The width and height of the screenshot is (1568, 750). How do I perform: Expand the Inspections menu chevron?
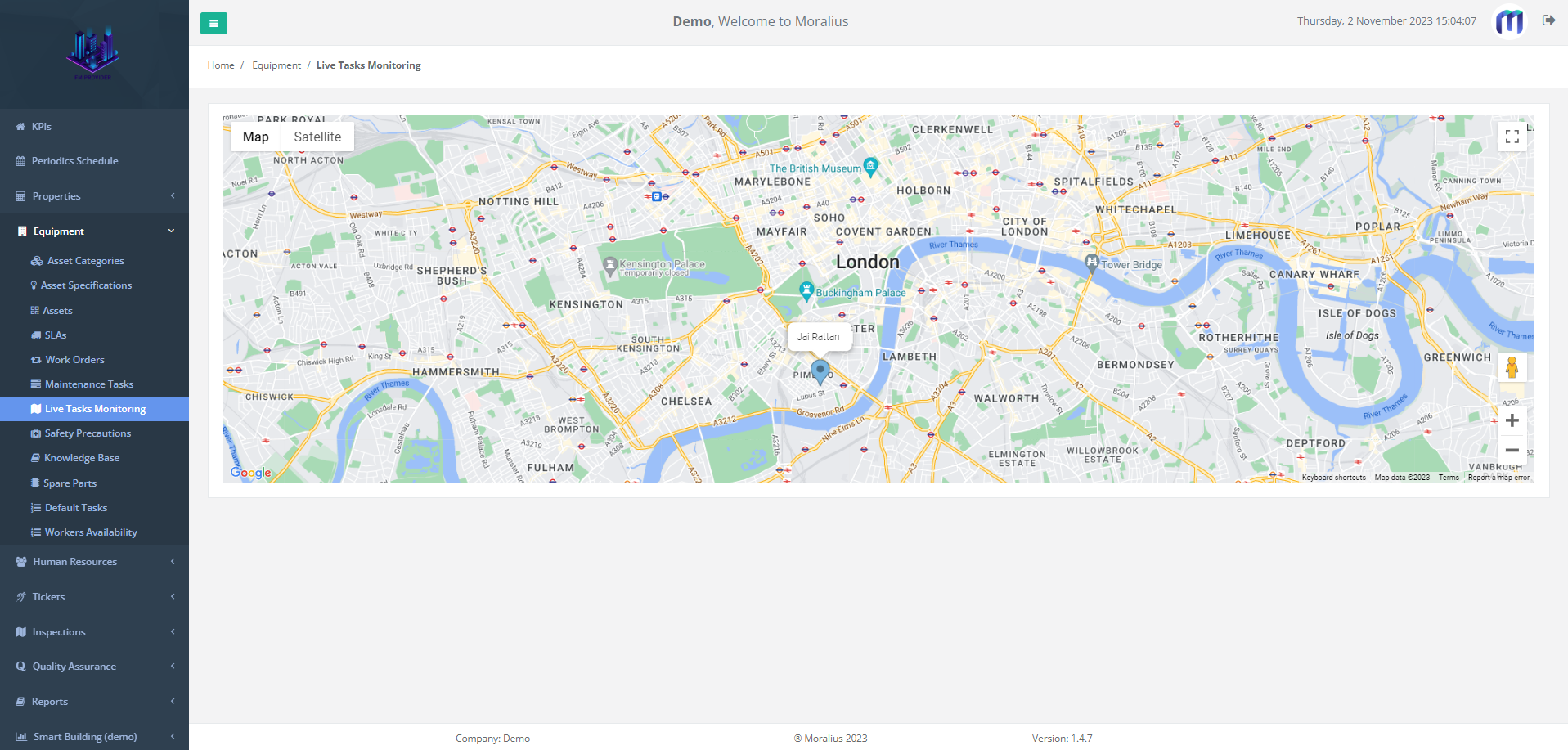(173, 632)
